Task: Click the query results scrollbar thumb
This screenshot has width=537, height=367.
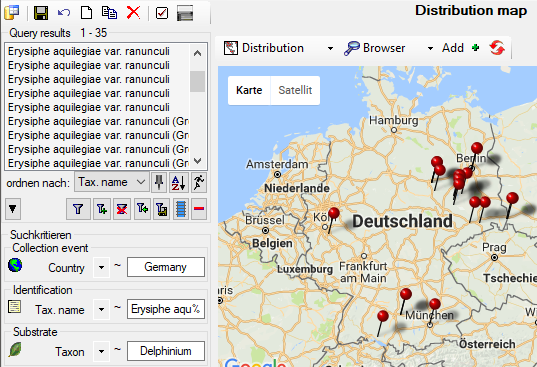Action: point(197,81)
